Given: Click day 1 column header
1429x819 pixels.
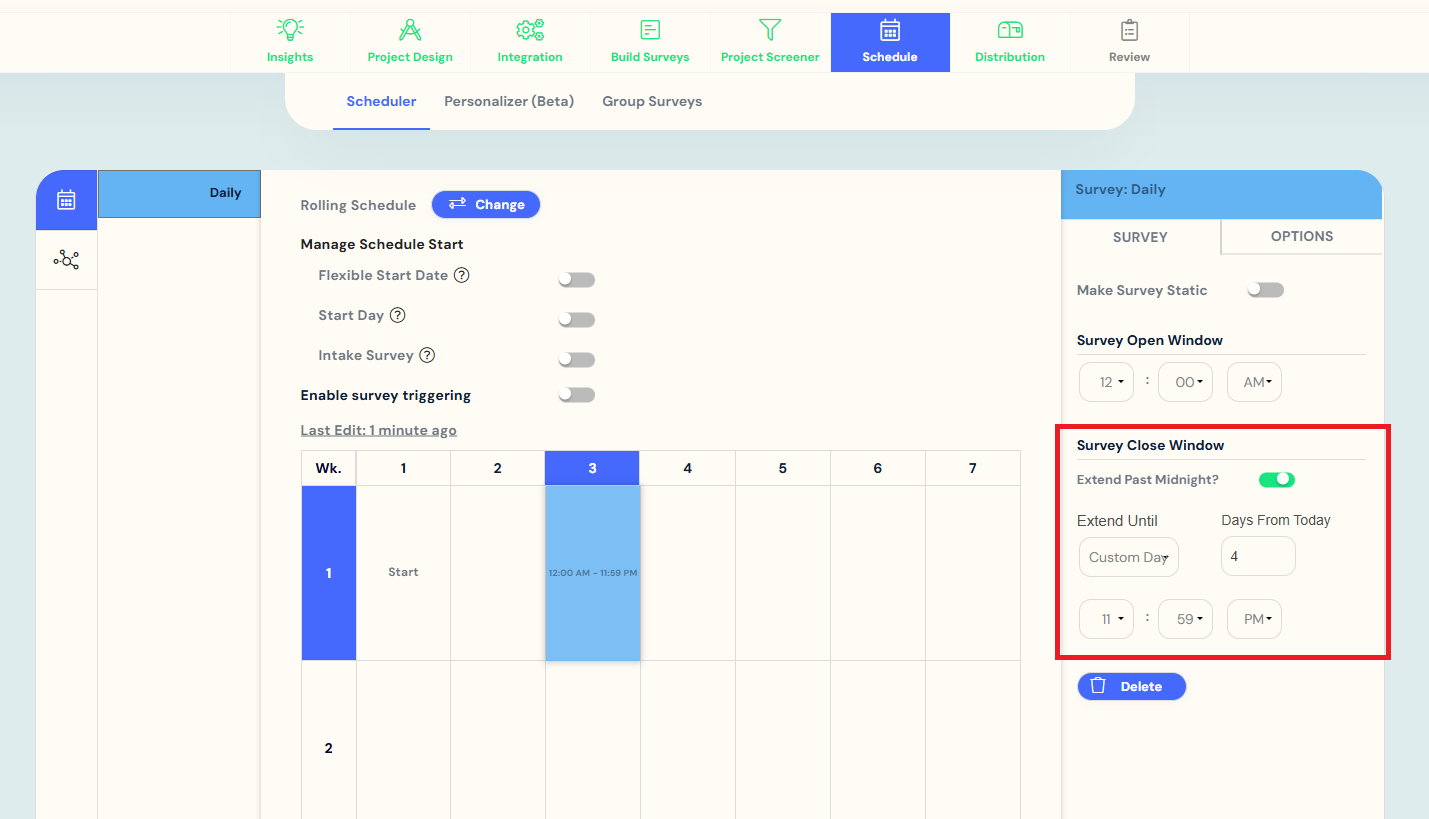Looking at the screenshot, I should coord(403,468).
